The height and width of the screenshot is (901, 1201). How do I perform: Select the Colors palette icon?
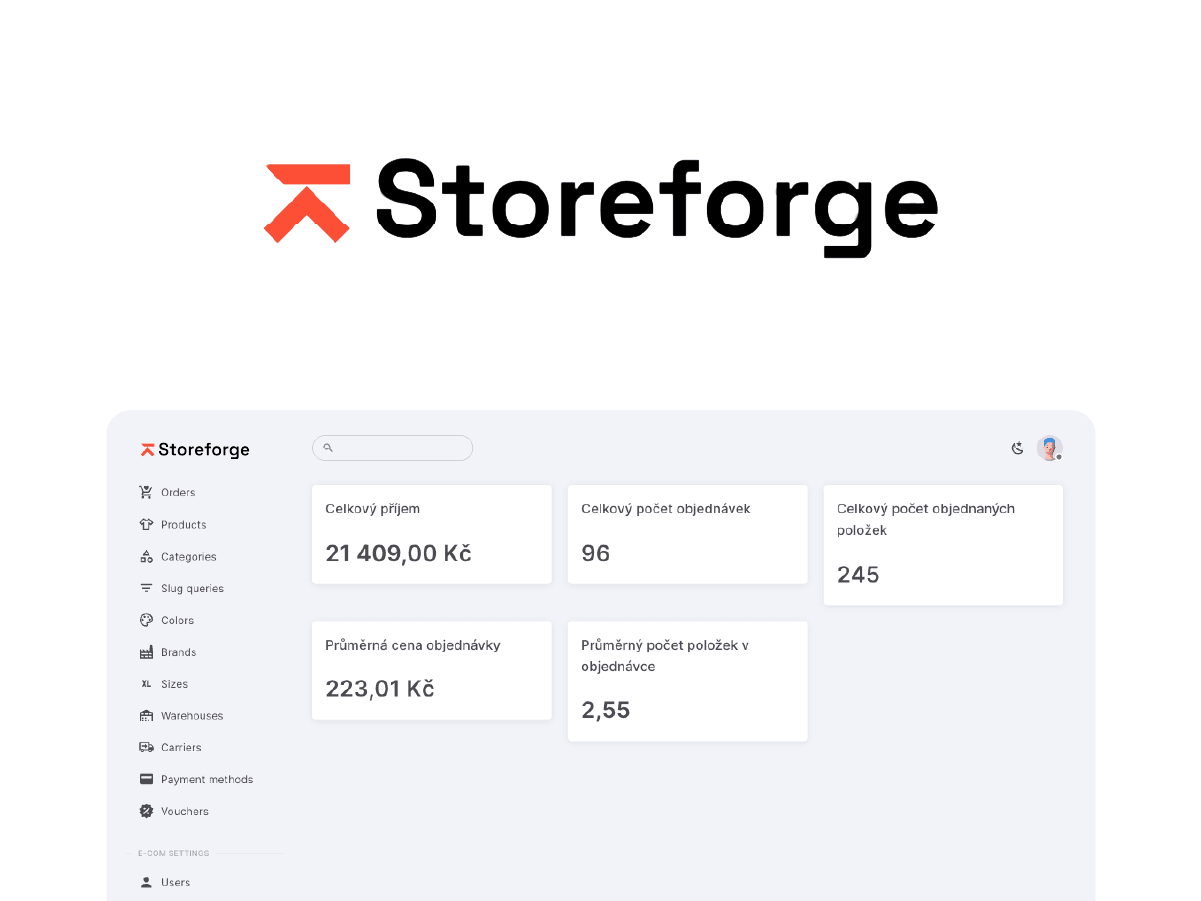point(144,620)
